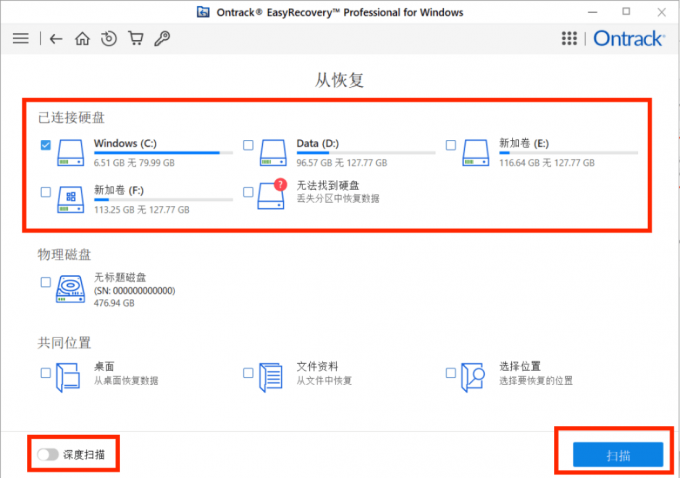Screen dimensions: 680x478
Task: Click the 116.64 GB 无 127.77 GB text
Action: pos(547,163)
